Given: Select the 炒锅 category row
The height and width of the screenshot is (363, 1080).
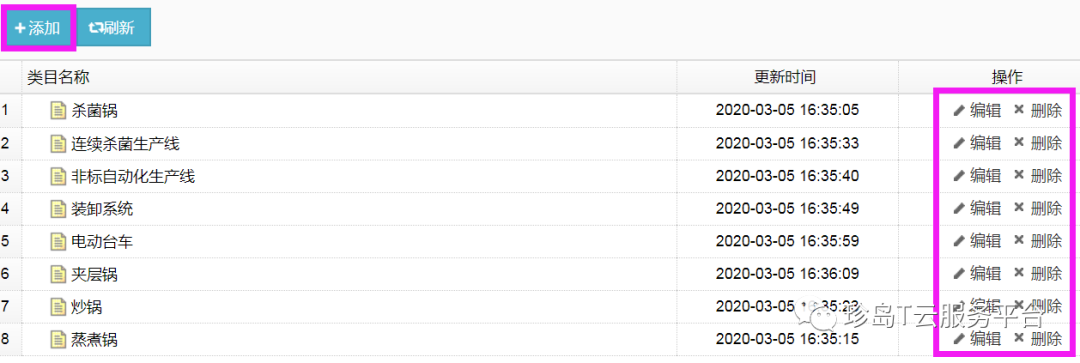Looking at the screenshot, I should coord(539,307).
